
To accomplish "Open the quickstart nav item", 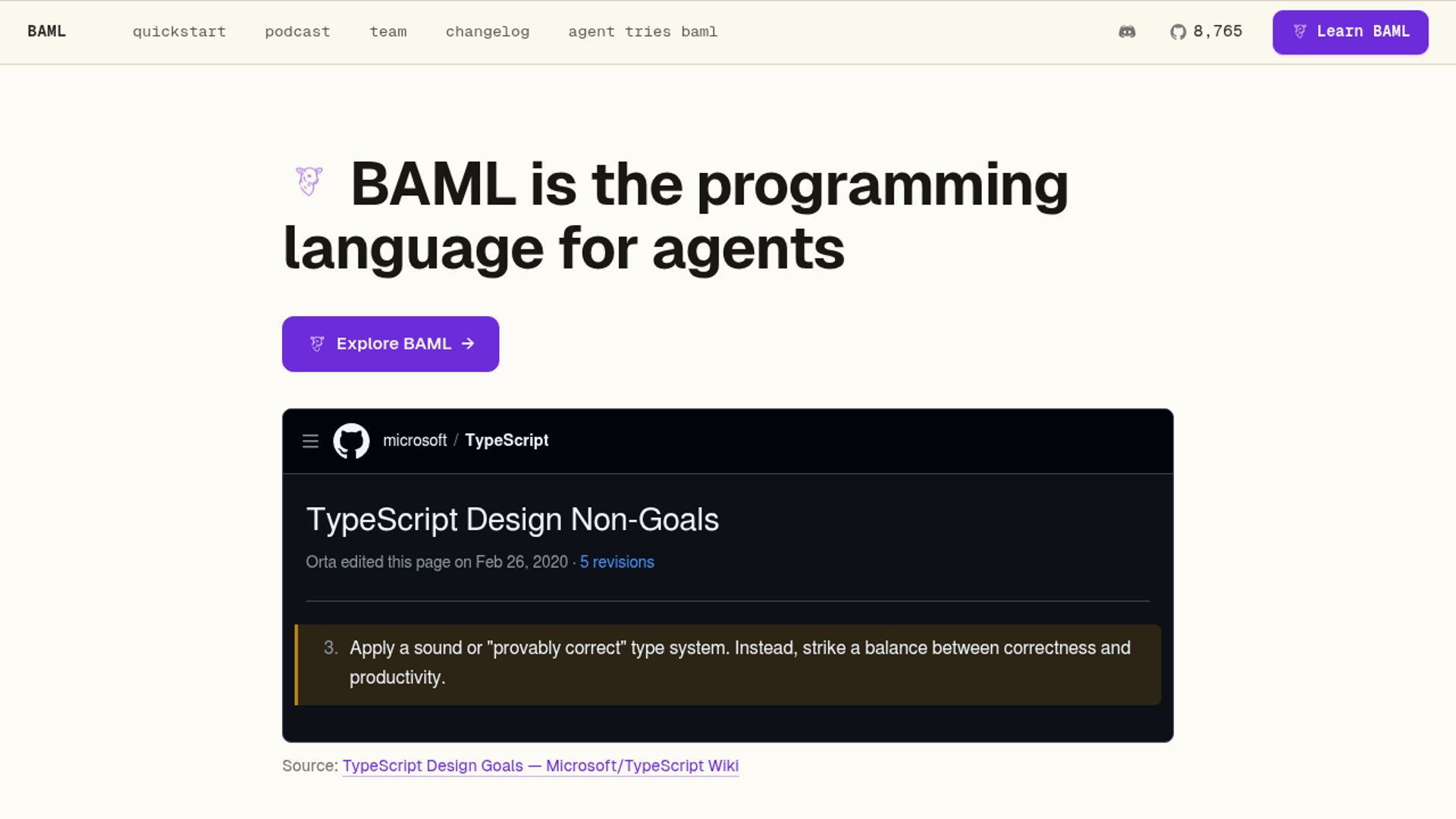I will pyautogui.click(x=179, y=32).
